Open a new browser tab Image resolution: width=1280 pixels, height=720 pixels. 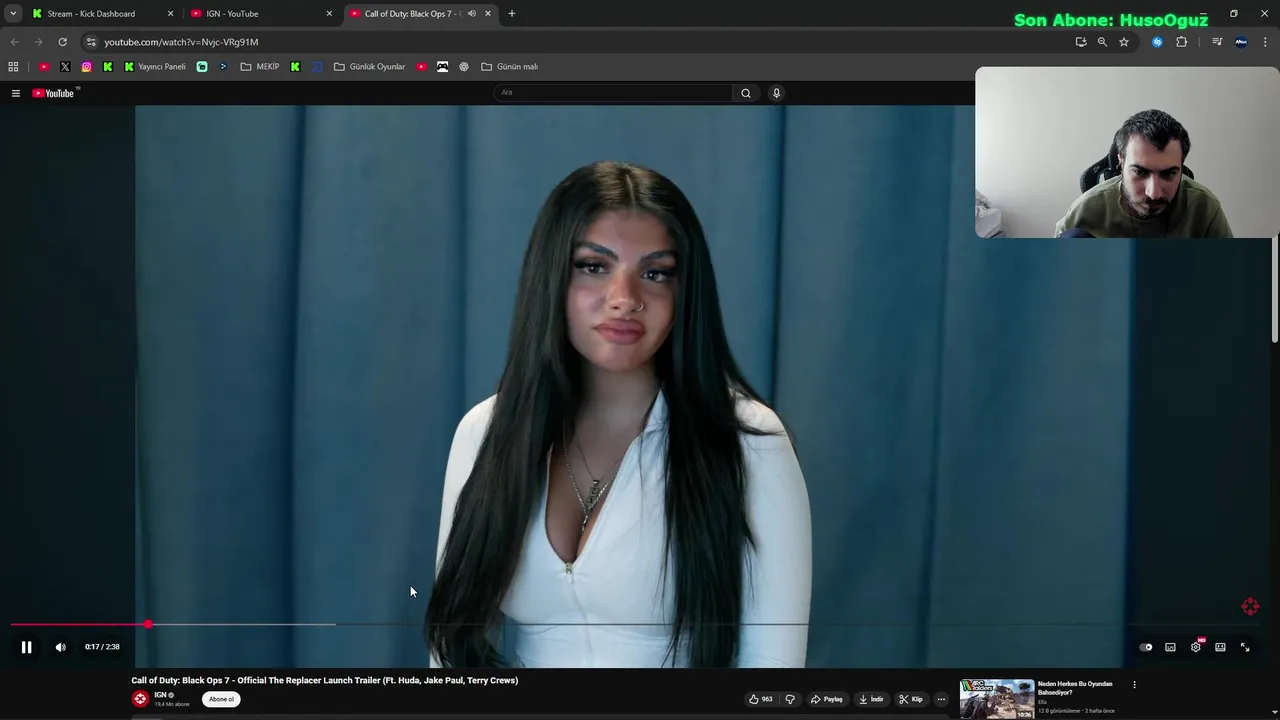(512, 14)
